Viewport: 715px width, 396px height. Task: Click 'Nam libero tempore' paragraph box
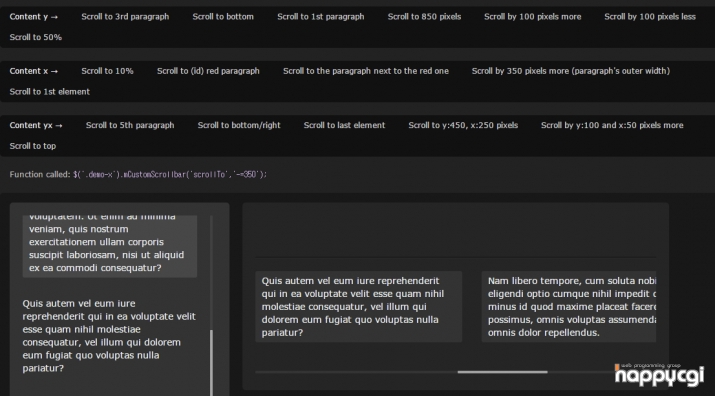(x=569, y=307)
